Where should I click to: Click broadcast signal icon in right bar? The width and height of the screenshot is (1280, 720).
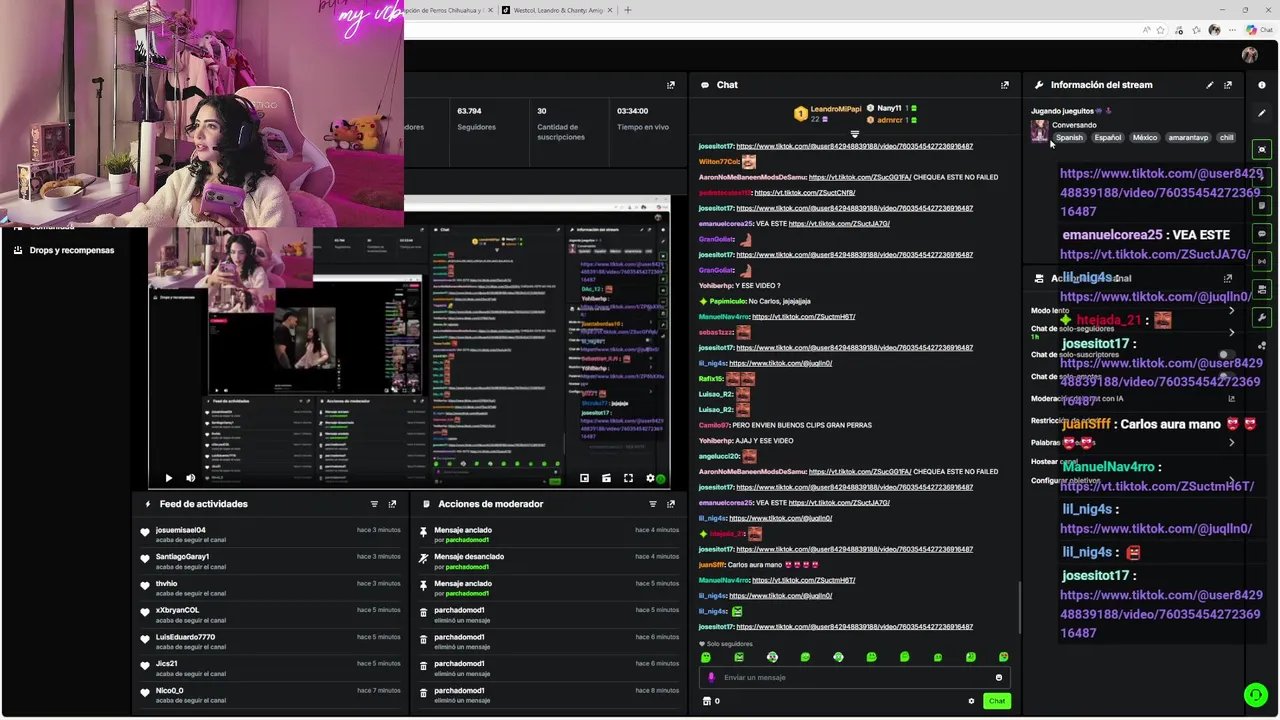[1262, 261]
